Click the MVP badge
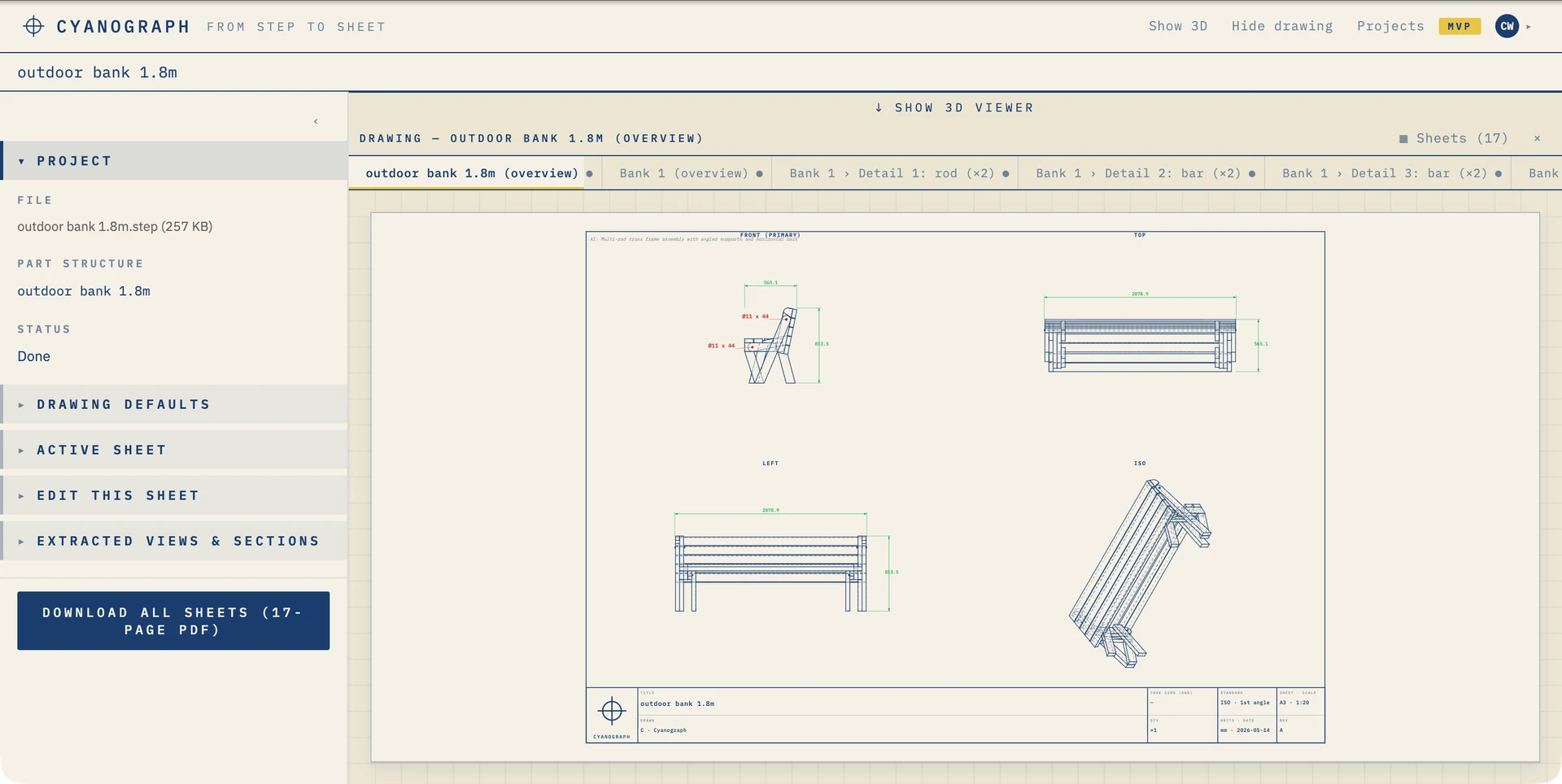The image size is (1562, 784). click(x=1459, y=26)
